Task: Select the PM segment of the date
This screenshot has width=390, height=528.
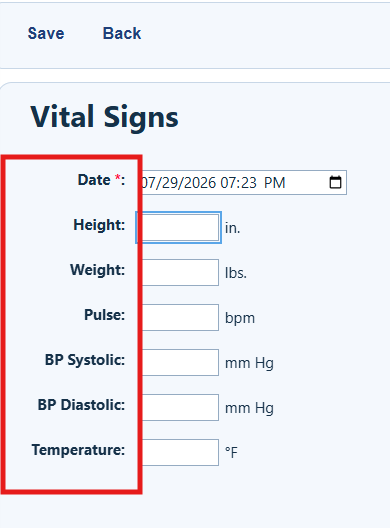Action: coord(274,183)
